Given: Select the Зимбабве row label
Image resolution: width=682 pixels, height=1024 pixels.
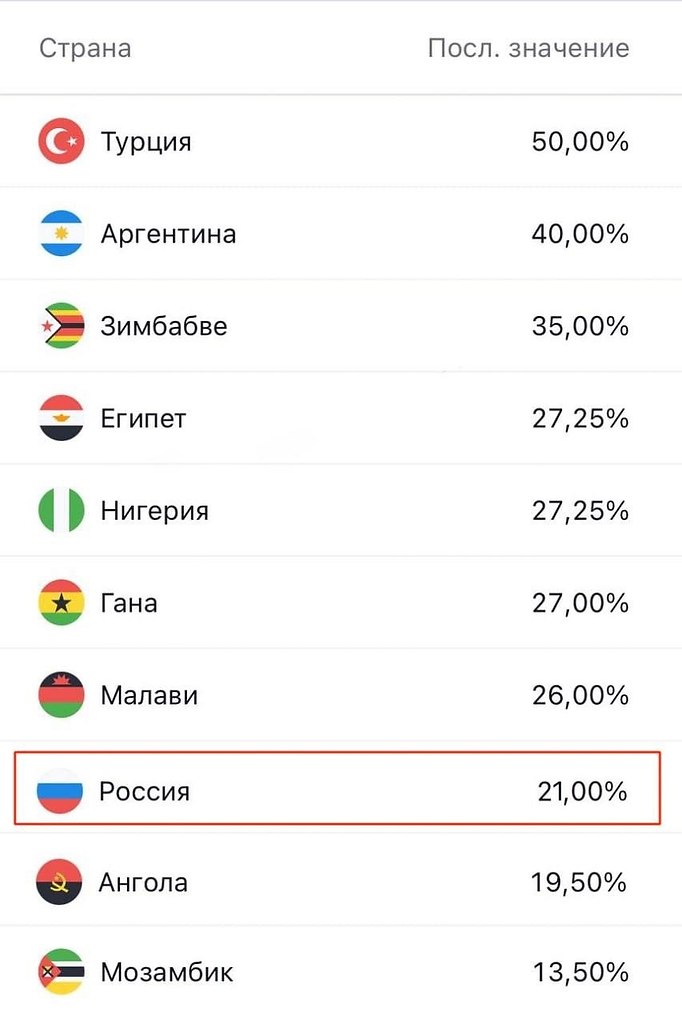Looking at the screenshot, I should [163, 326].
